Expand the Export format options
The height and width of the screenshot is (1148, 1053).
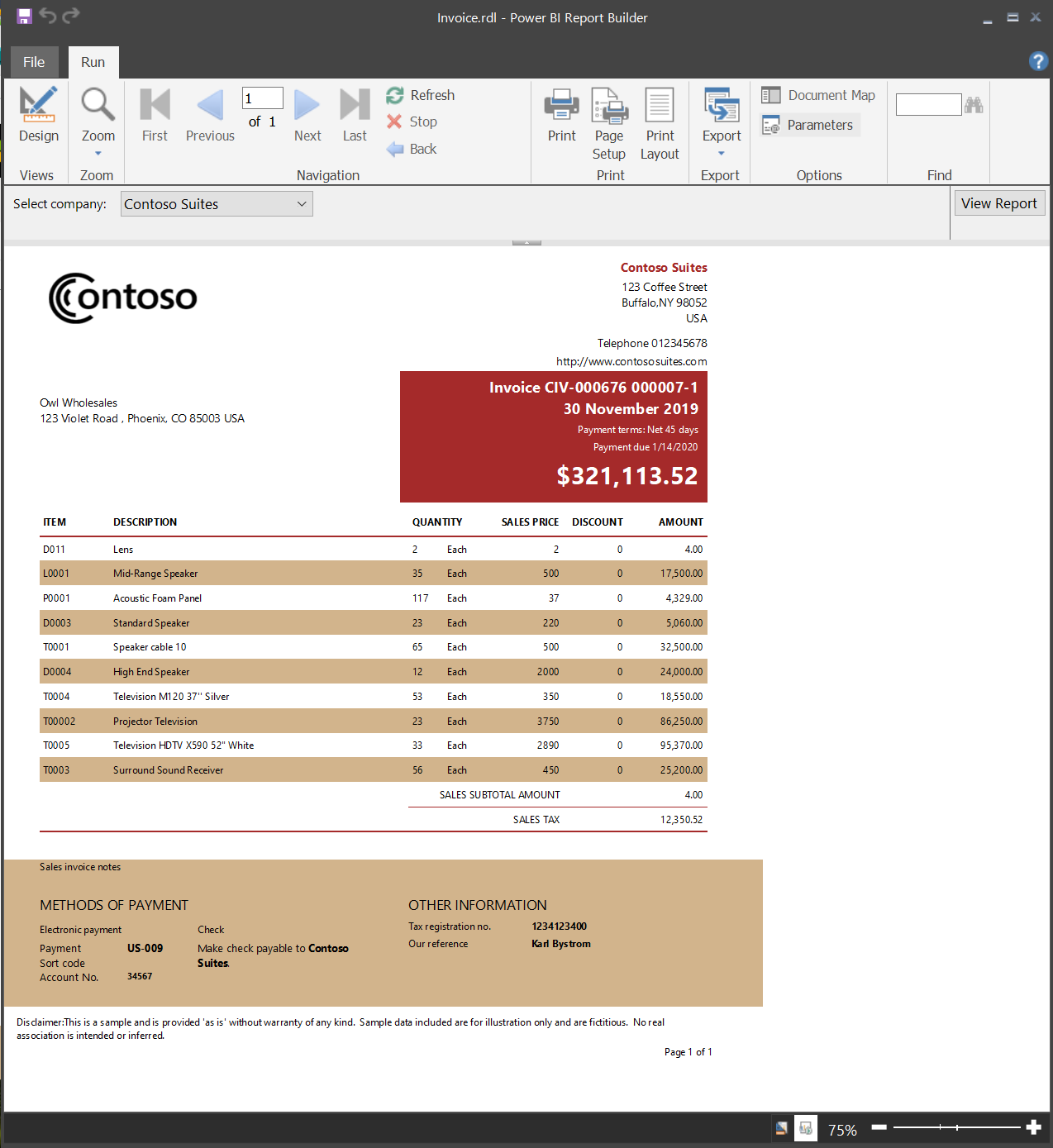click(x=720, y=153)
